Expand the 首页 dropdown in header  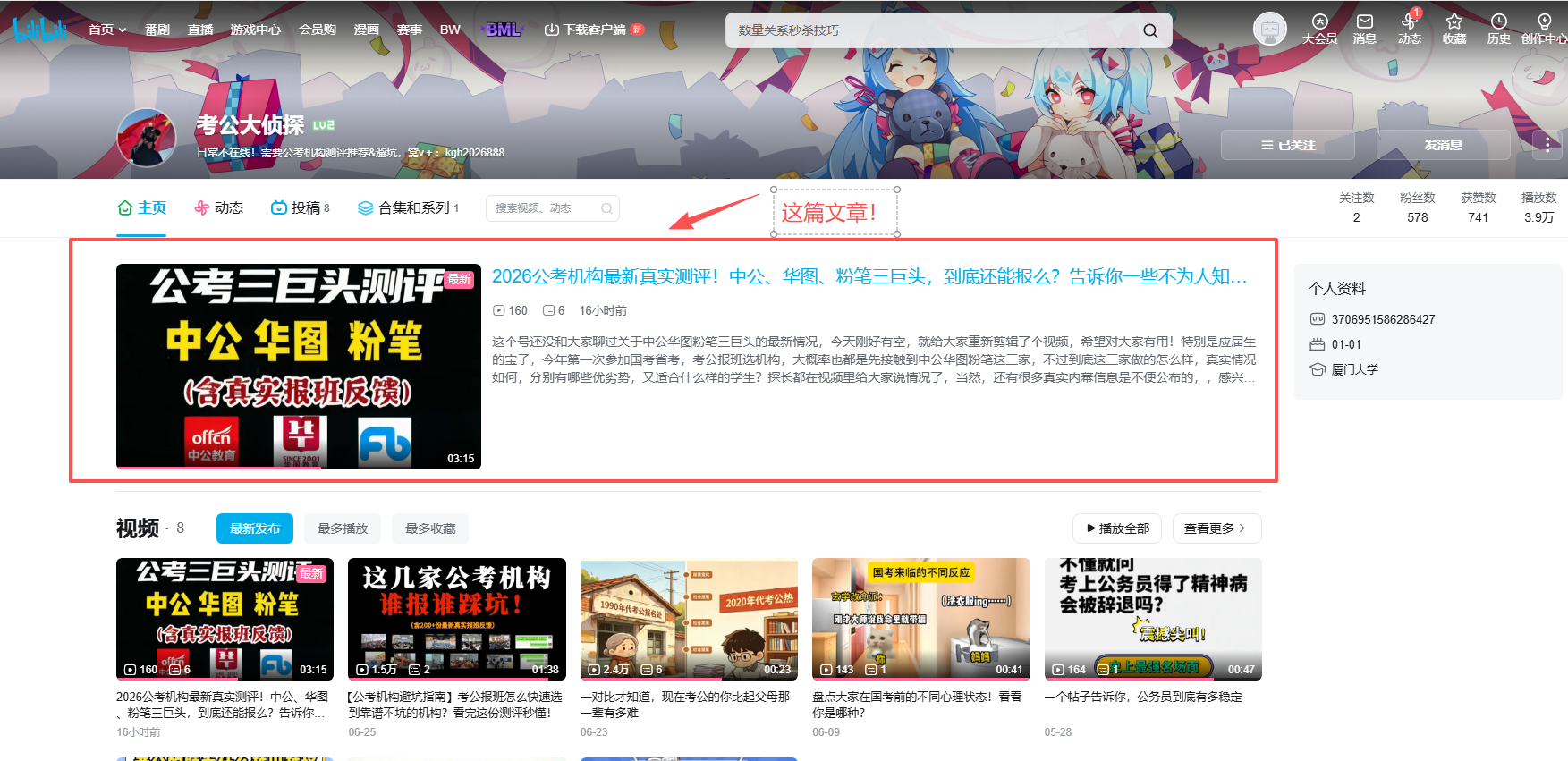[x=107, y=30]
